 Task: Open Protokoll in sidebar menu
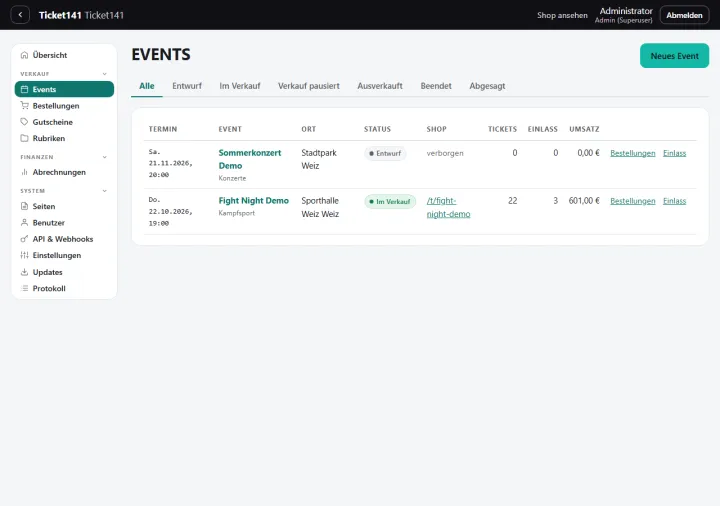(x=64, y=288)
